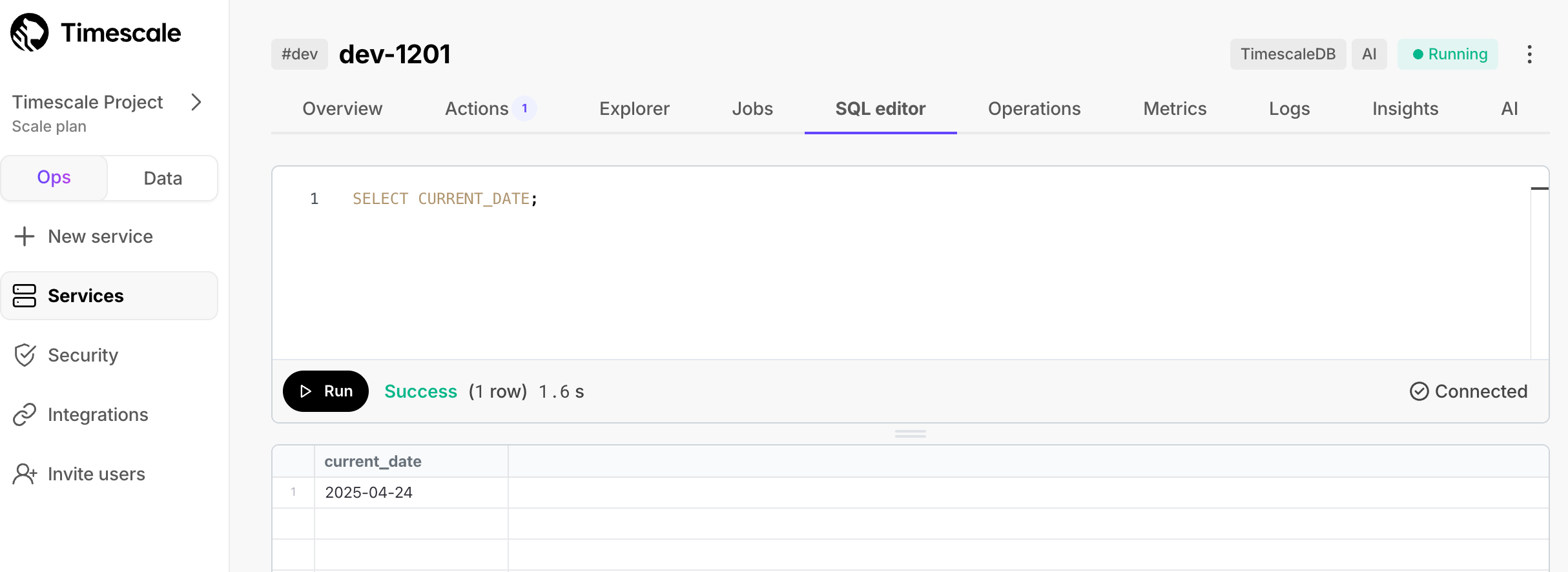Click the New service plus icon

click(x=25, y=236)
